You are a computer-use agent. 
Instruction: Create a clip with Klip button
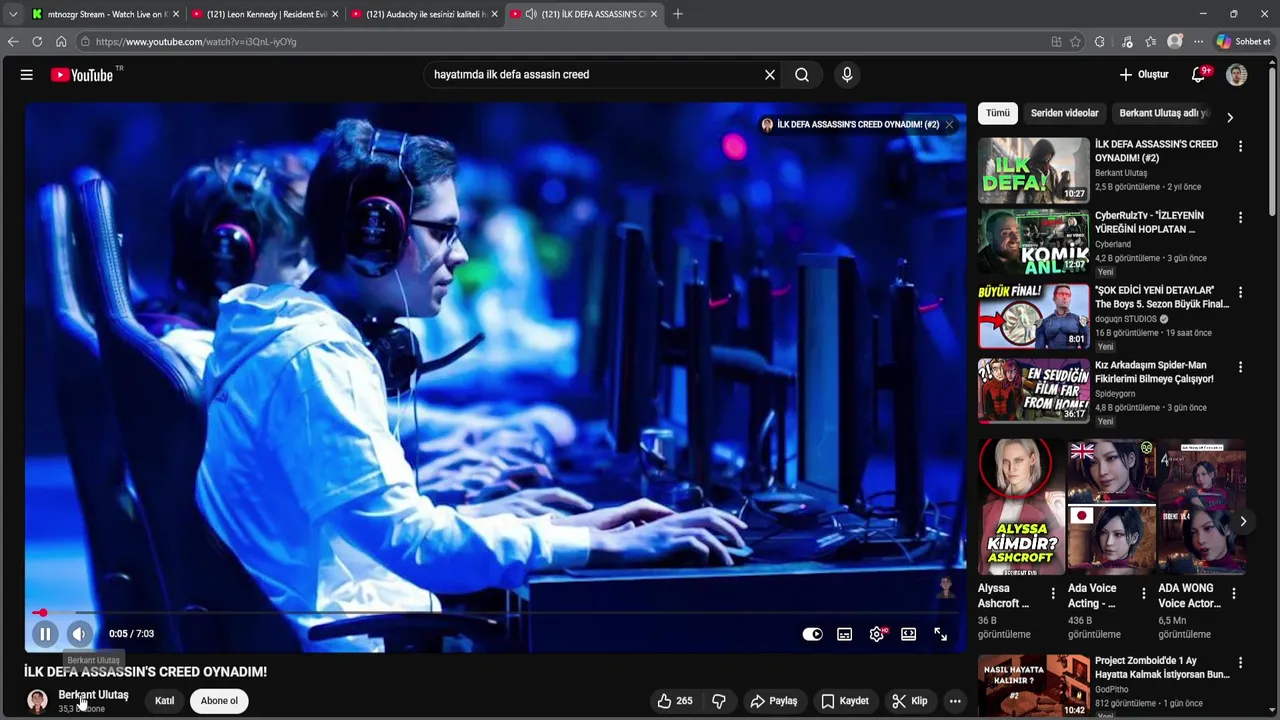pos(910,701)
